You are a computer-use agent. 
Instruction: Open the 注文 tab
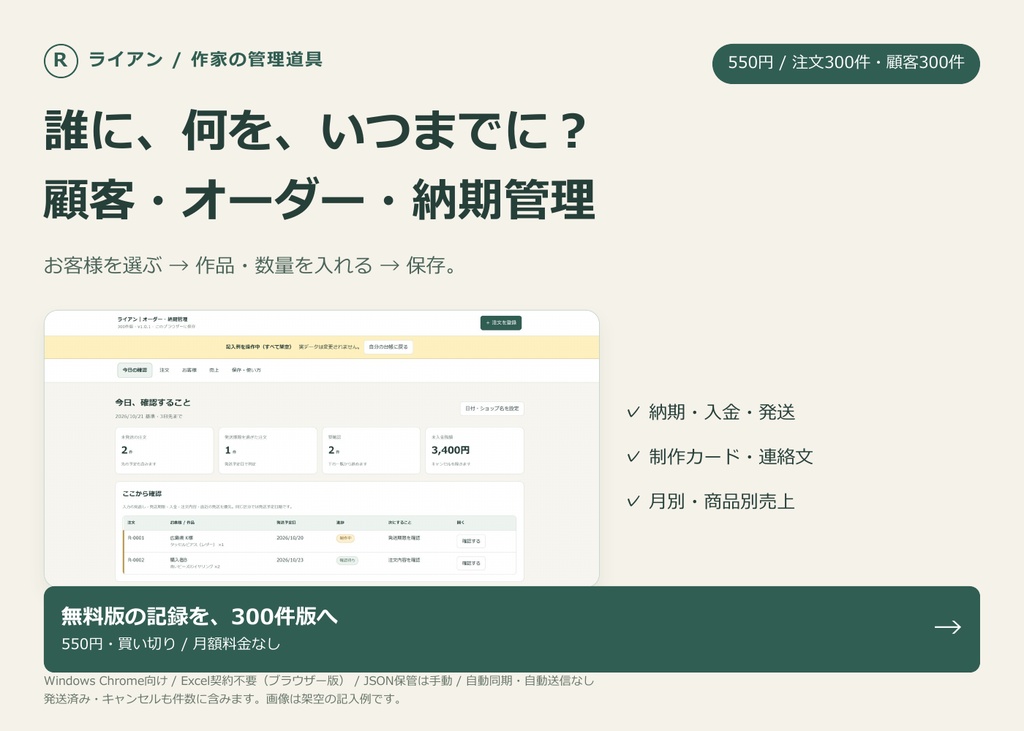[165, 370]
